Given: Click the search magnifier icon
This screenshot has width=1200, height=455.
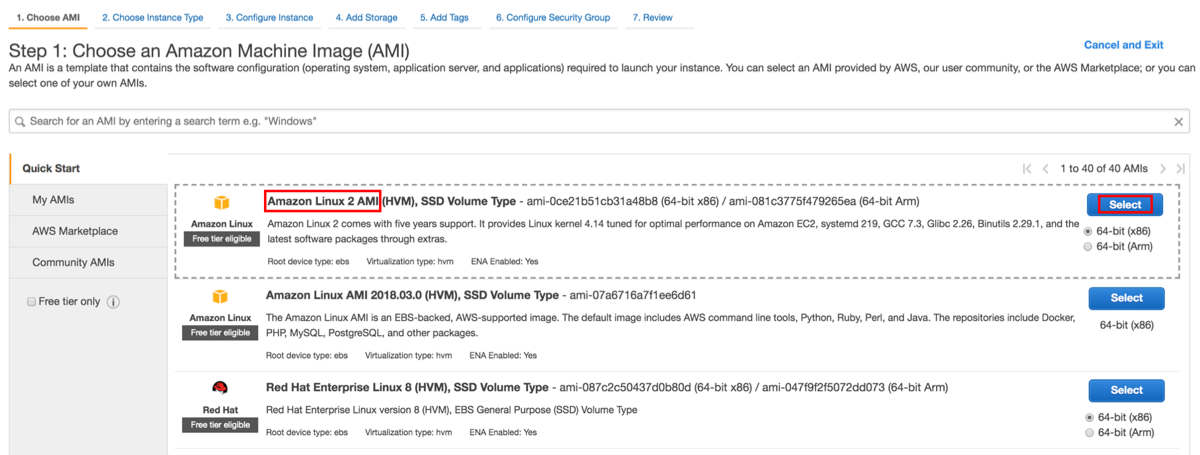Looking at the screenshot, I should pyautogui.click(x=20, y=121).
